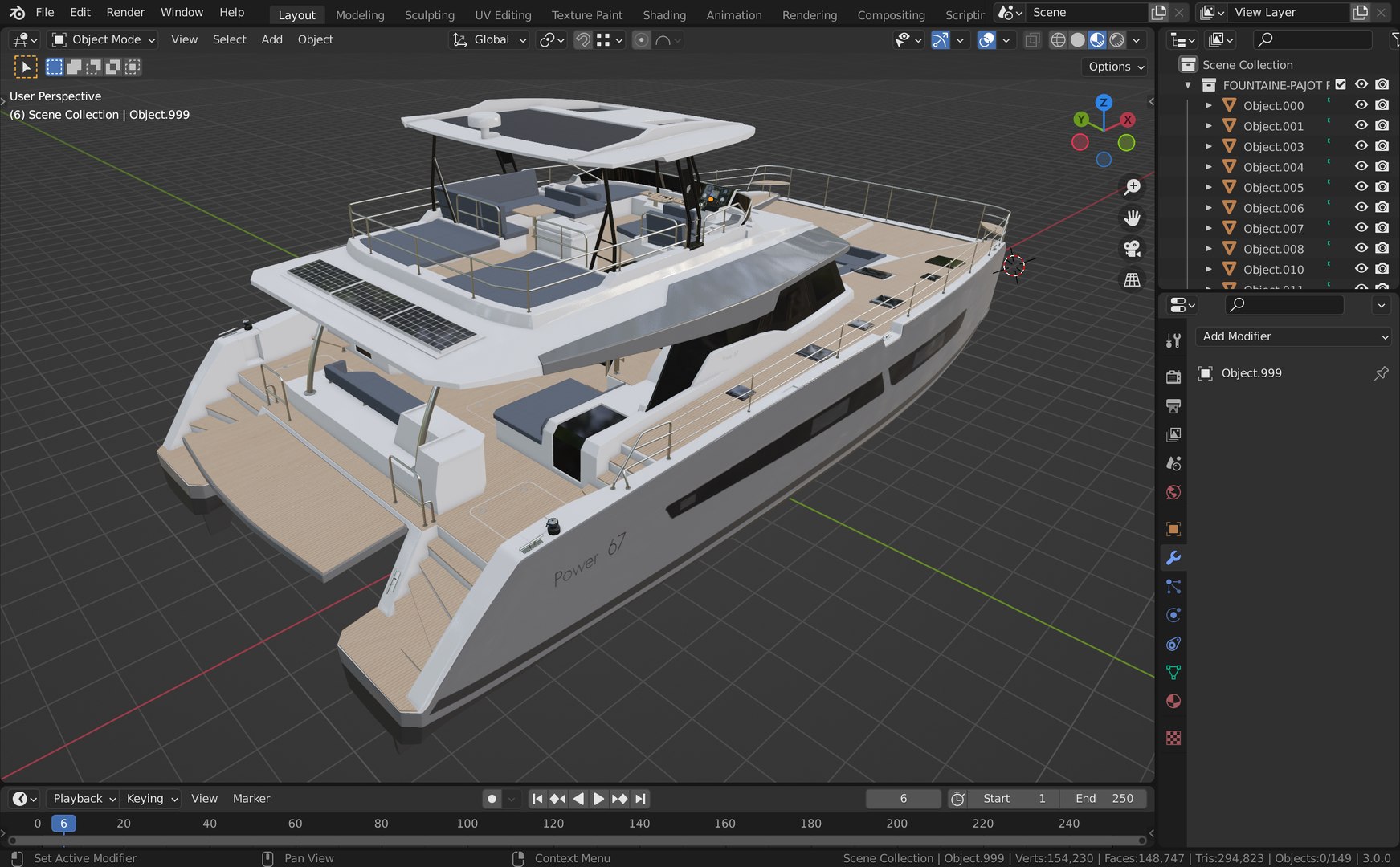Toggle camera view gizmo

[x=1132, y=249]
